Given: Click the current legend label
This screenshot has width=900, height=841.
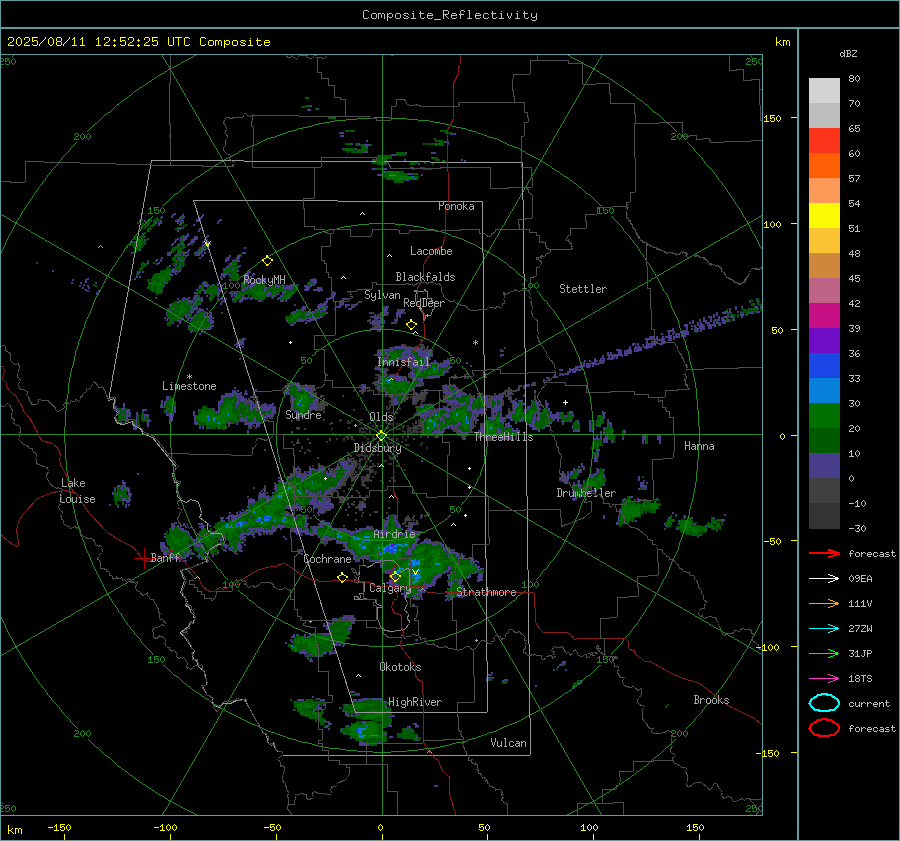Looking at the screenshot, I should (869, 703).
